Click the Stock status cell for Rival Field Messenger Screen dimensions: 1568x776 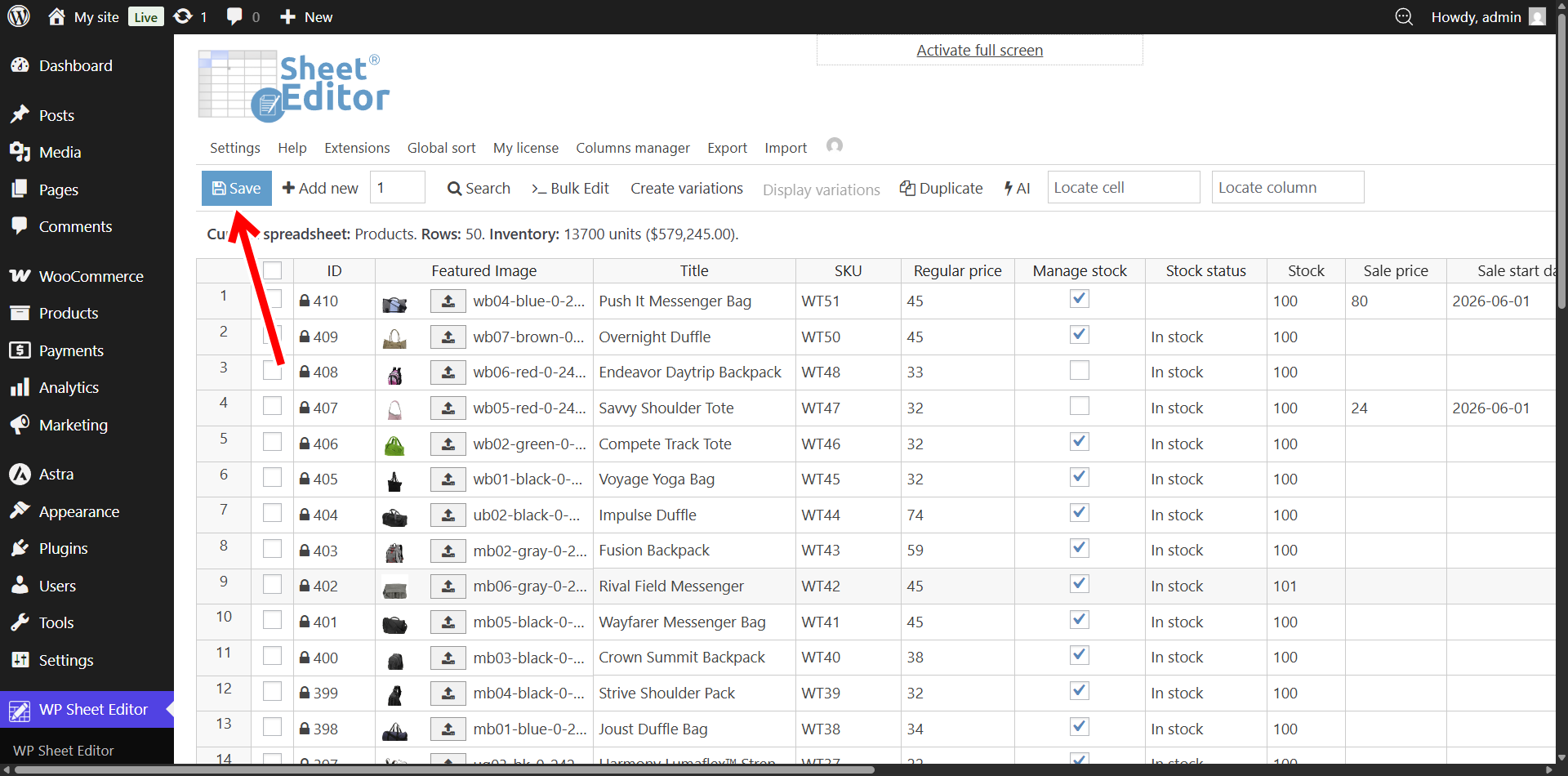tap(1205, 586)
